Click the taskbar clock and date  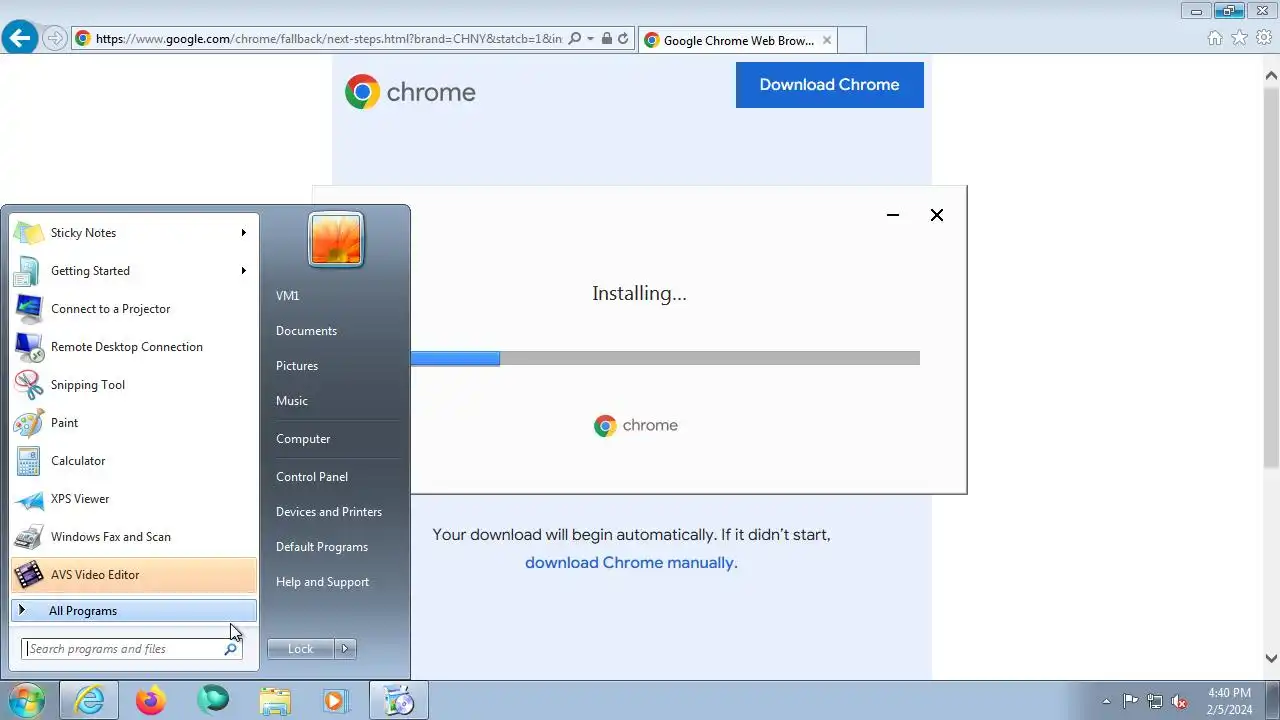(x=1229, y=701)
